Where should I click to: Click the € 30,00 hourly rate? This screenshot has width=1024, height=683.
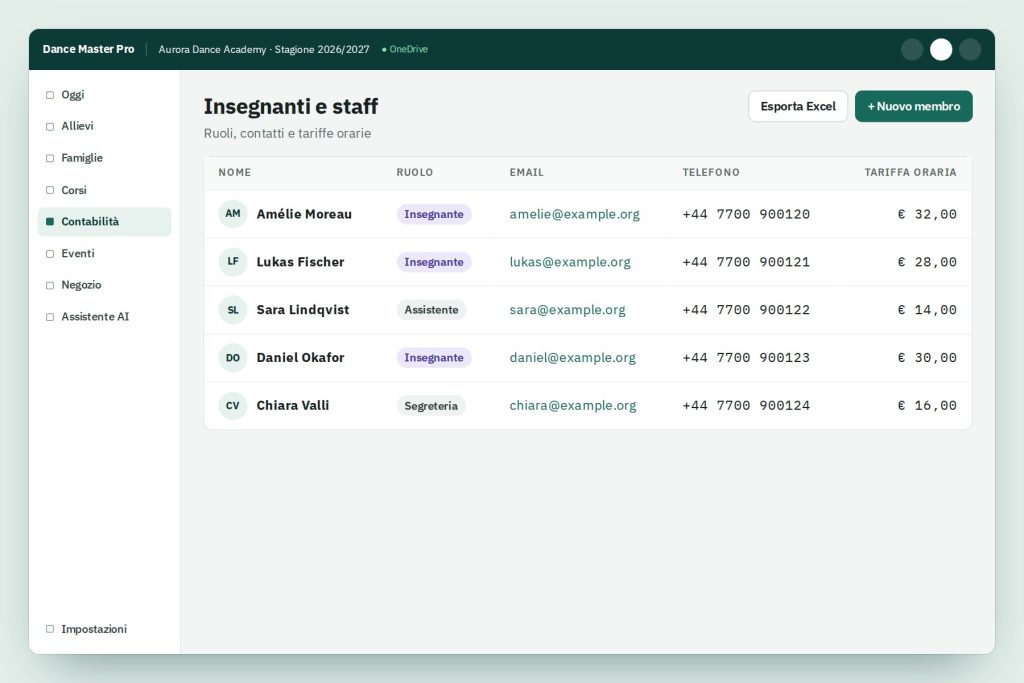coord(927,357)
